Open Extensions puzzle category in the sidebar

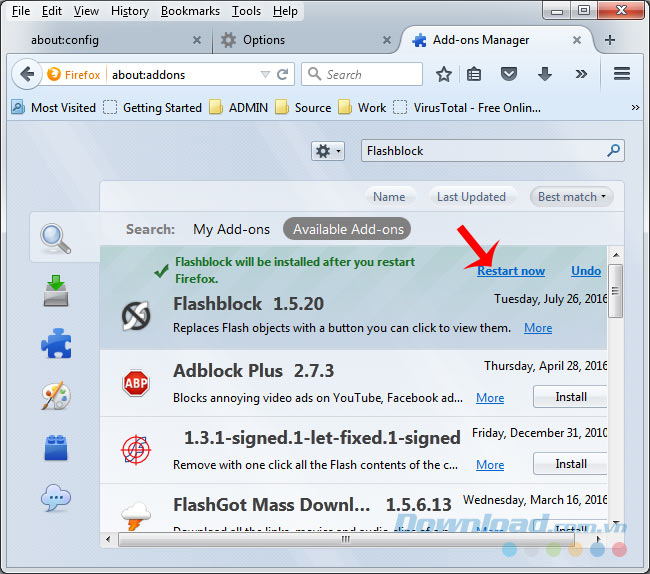click(56, 343)
